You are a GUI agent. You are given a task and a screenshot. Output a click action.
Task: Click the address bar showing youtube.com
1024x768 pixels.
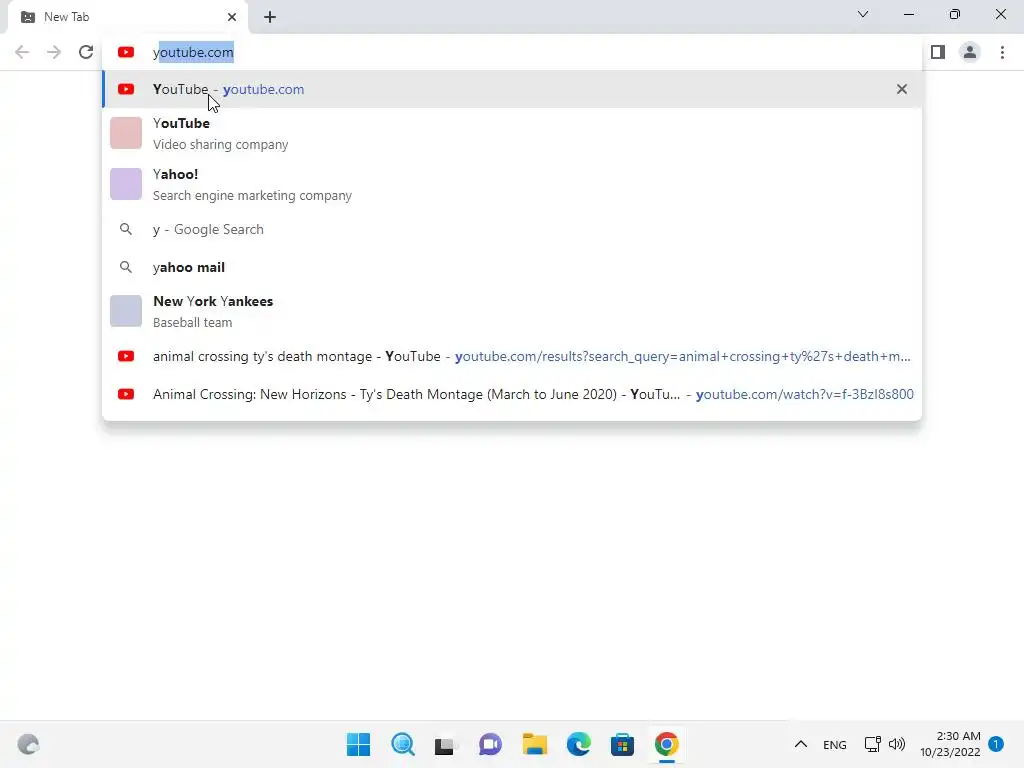pos(512,52)
